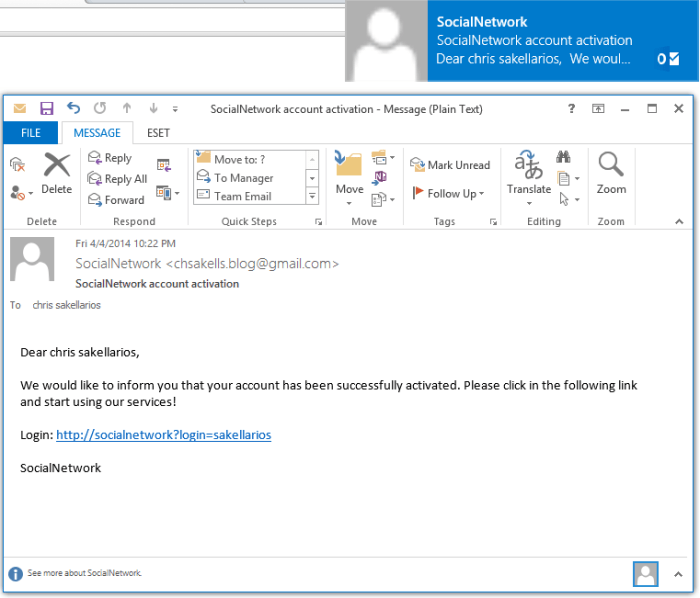Collapse the ribbon with the chevron

[679, 221]
